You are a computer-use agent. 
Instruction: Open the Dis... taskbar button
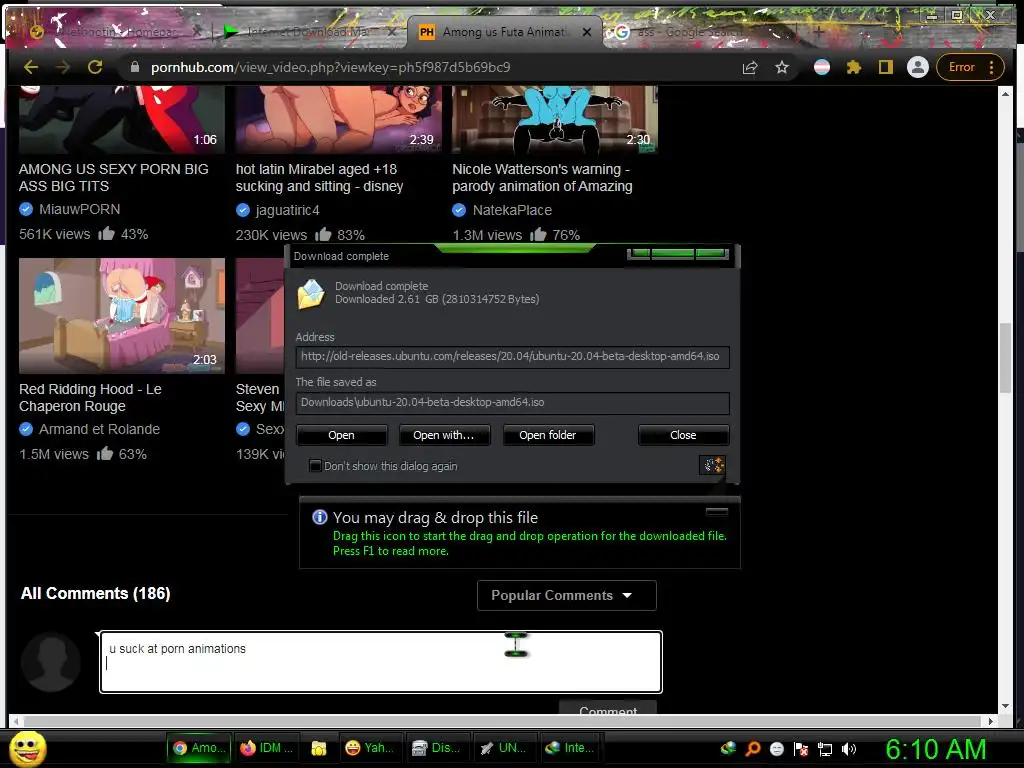[x=436, y=748]
